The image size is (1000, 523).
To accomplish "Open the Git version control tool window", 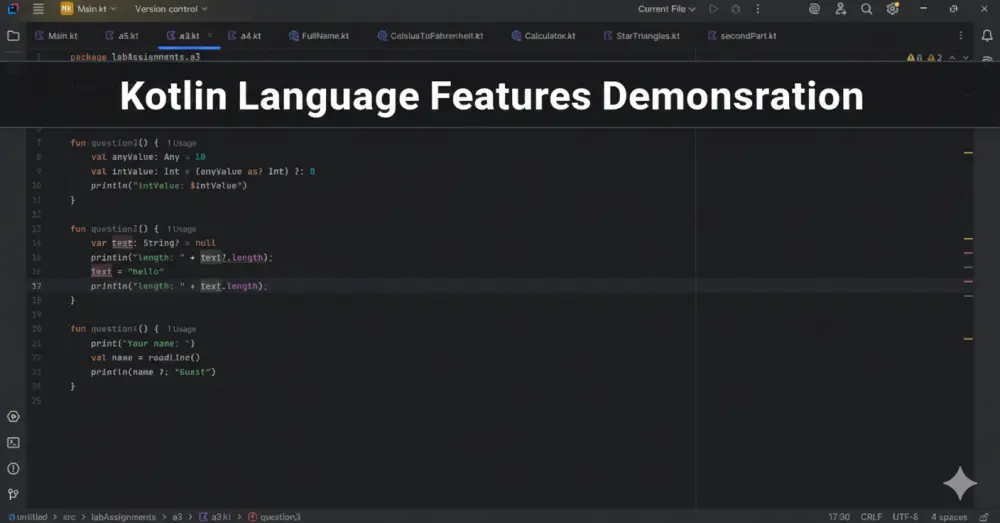I will 13,494.
